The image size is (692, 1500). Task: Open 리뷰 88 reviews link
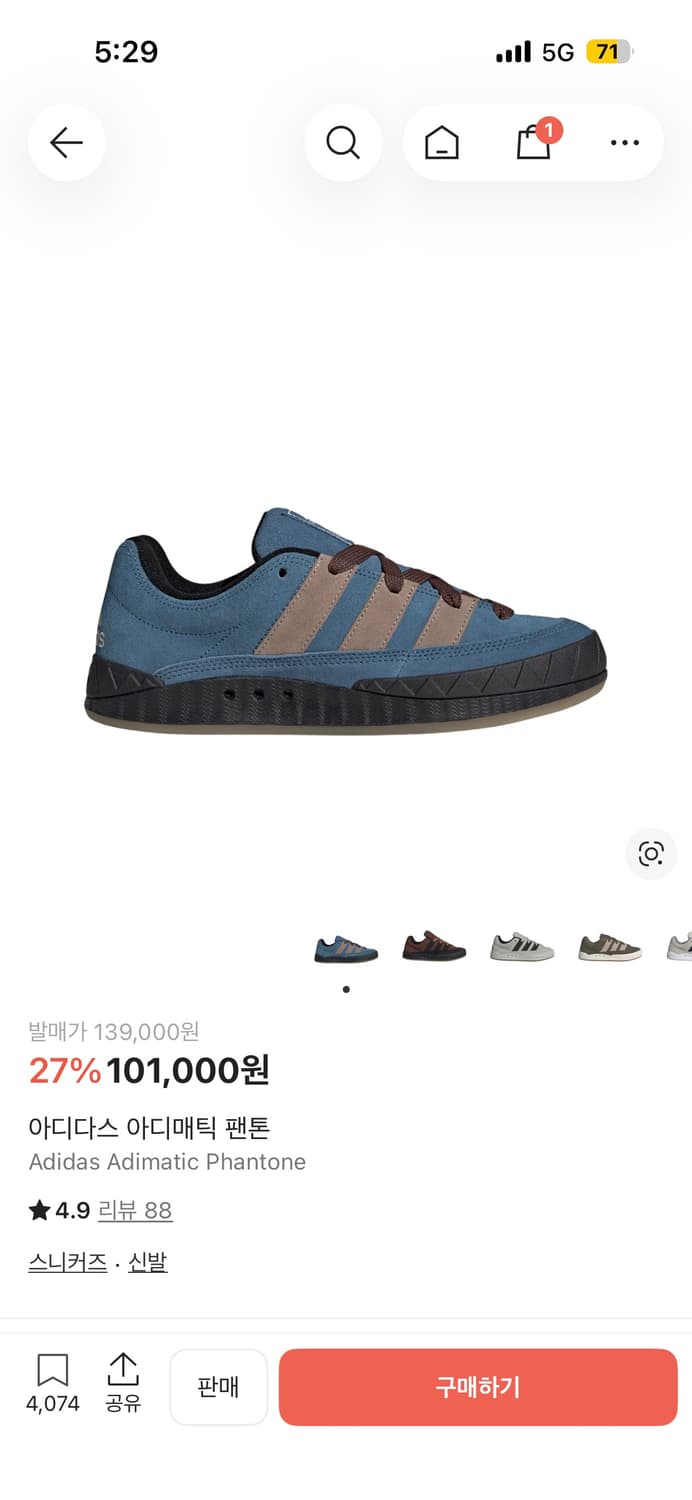(x=135, y=1210)
